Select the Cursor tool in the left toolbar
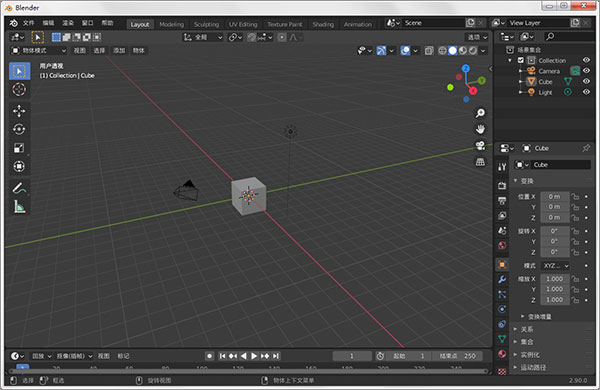Viewport: 600px width, 390px height. pyautogui.click(x=19, y=90)
